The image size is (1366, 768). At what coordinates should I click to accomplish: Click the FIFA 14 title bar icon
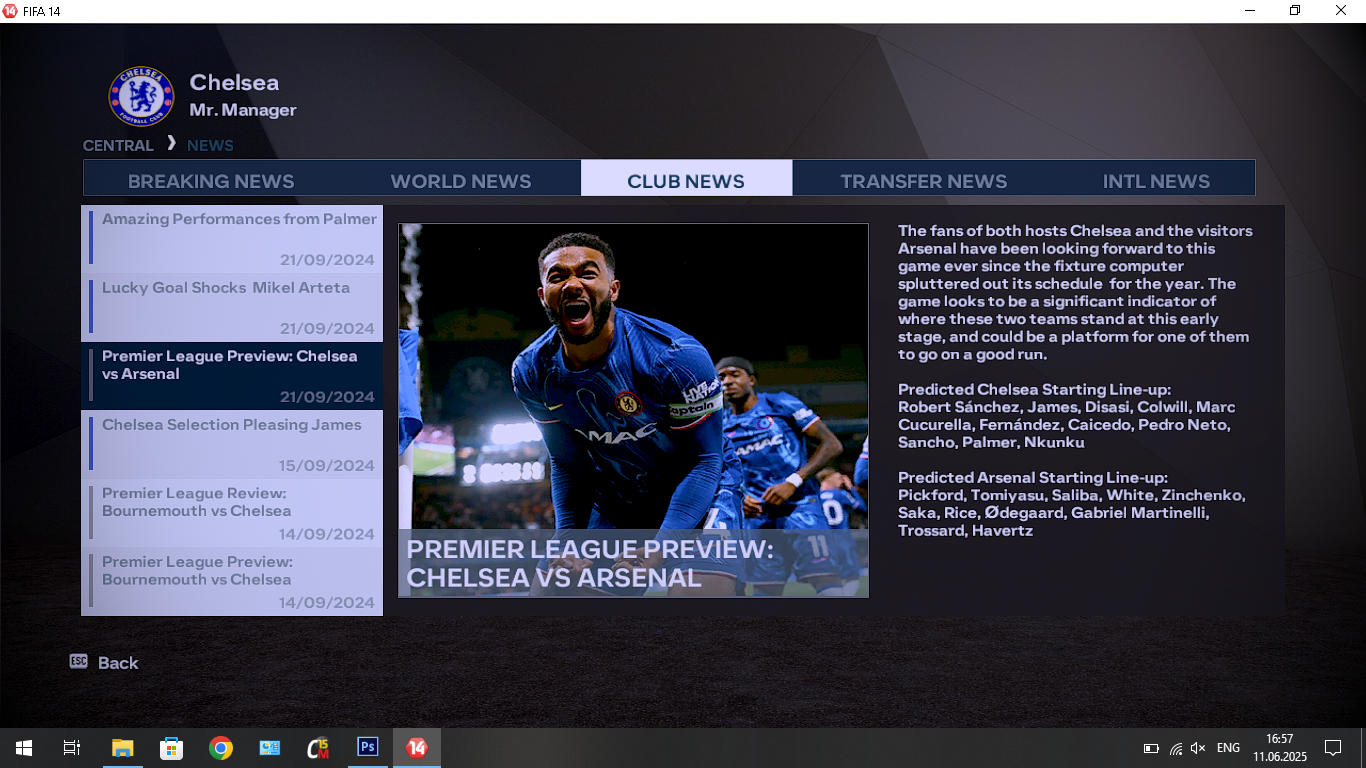point(10,11)
